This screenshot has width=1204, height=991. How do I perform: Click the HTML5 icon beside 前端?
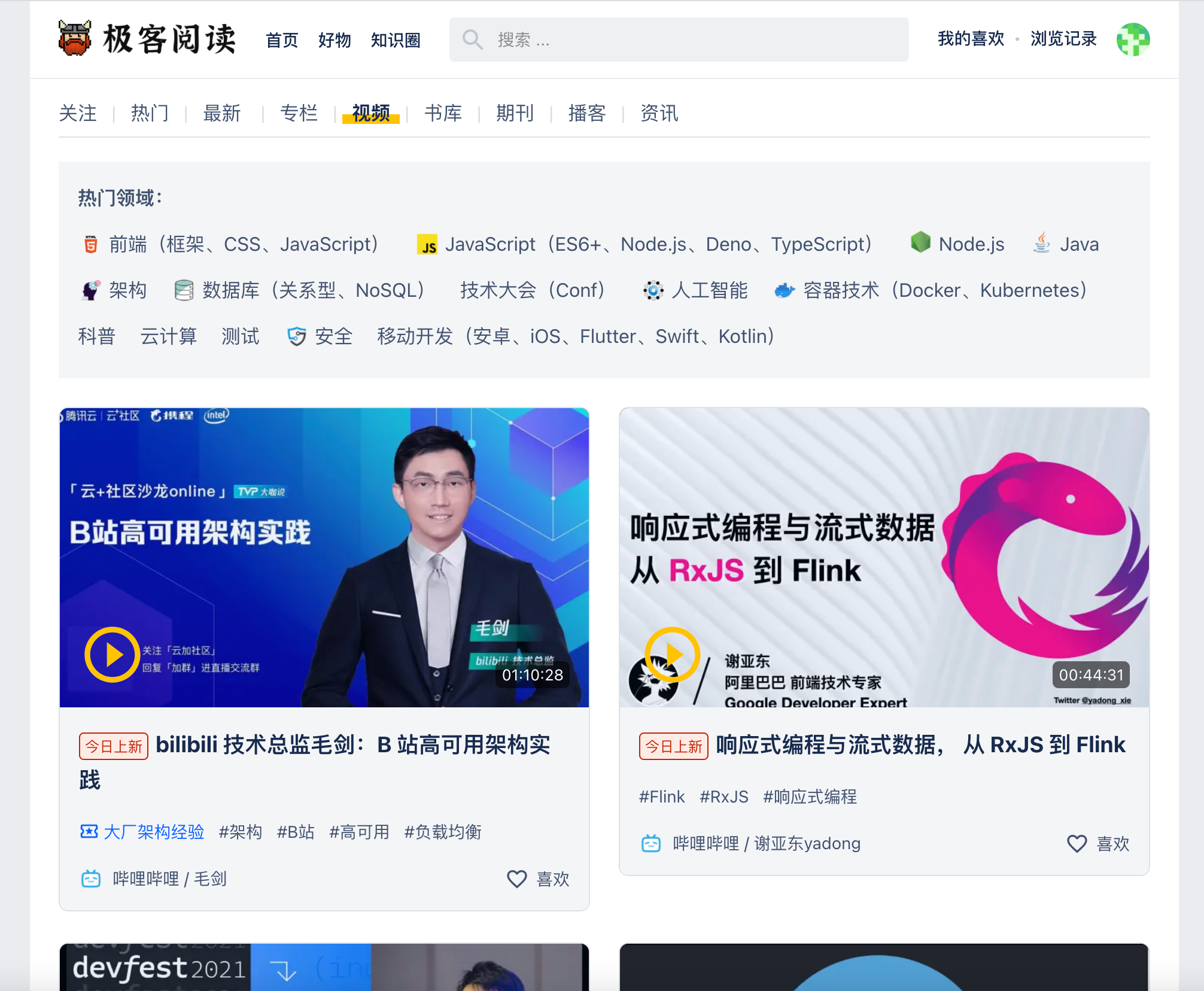(90, 244)
